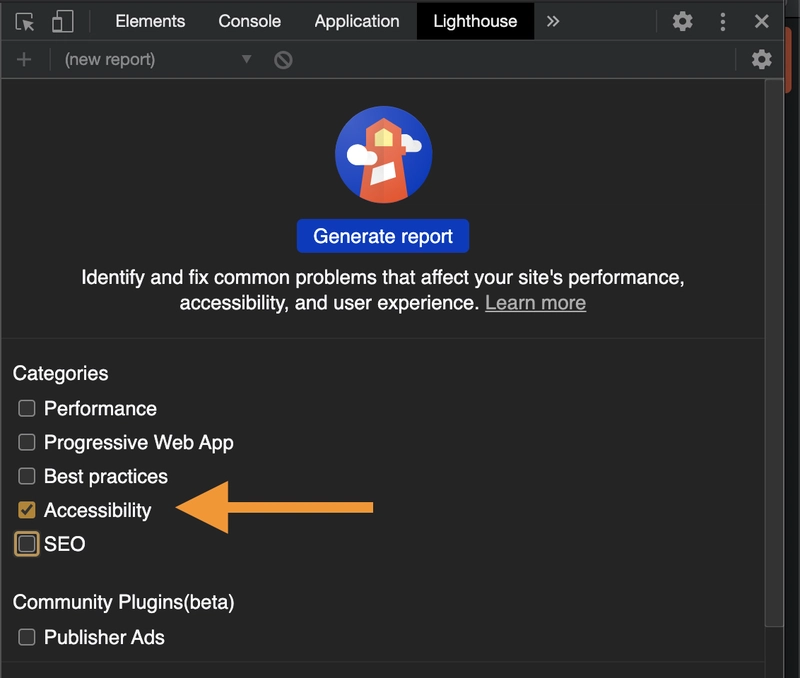Viewport: 800px width, 678px height.
Task: Open Lighthouse settings gear icon
Action: (762, 60)
